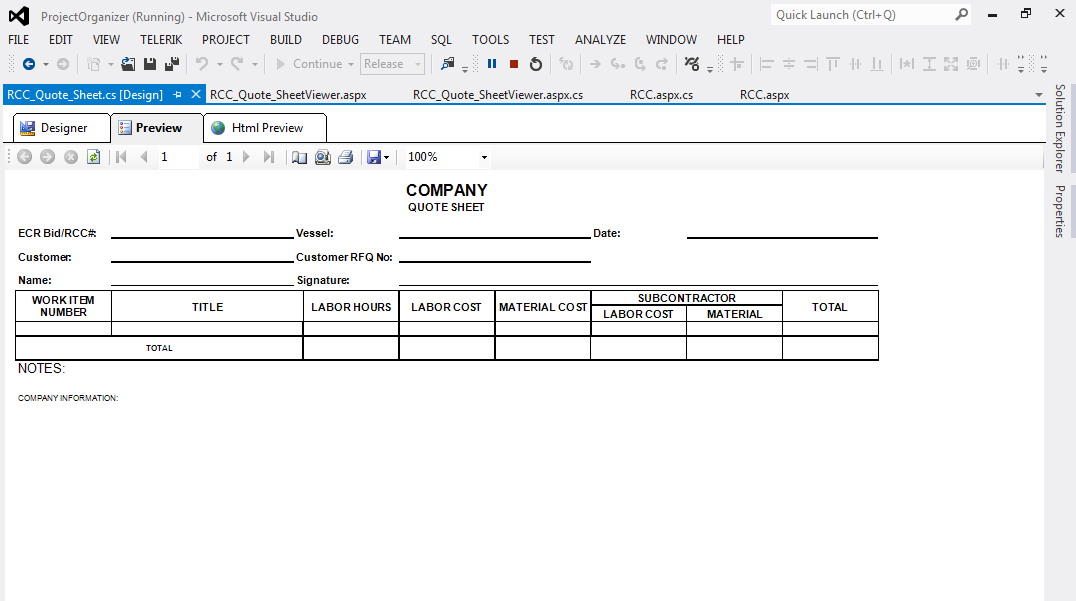Screen dimensions: 1076x601
Task: Click the Show Next Statement arrow
Action: point(595,64)
